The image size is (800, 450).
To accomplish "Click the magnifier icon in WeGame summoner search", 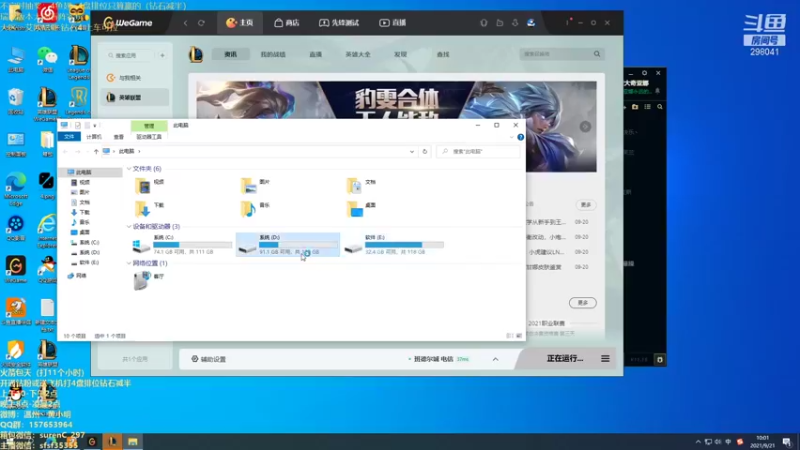I will (597, 54).
